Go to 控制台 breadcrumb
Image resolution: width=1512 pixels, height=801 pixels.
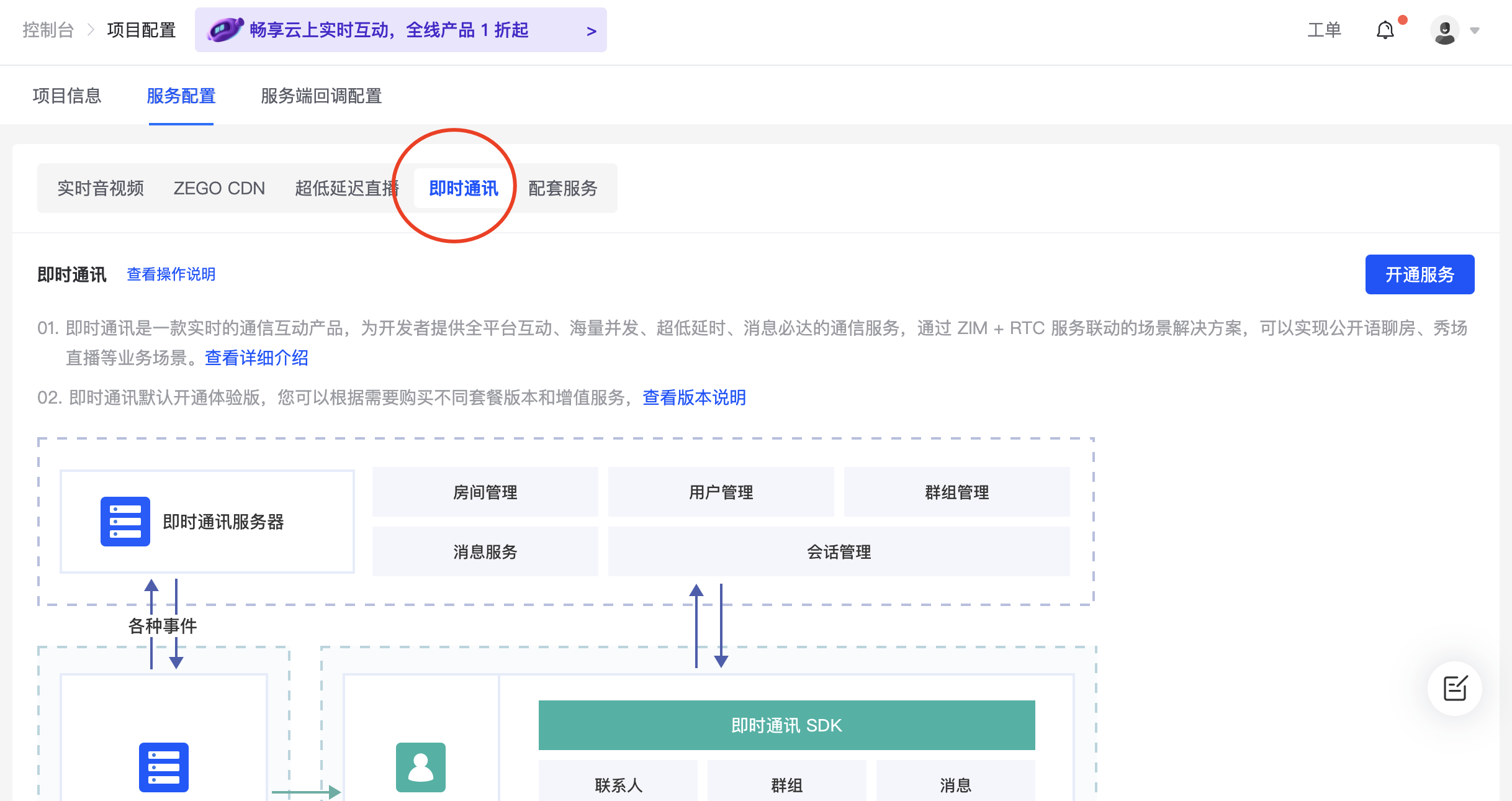48,30
